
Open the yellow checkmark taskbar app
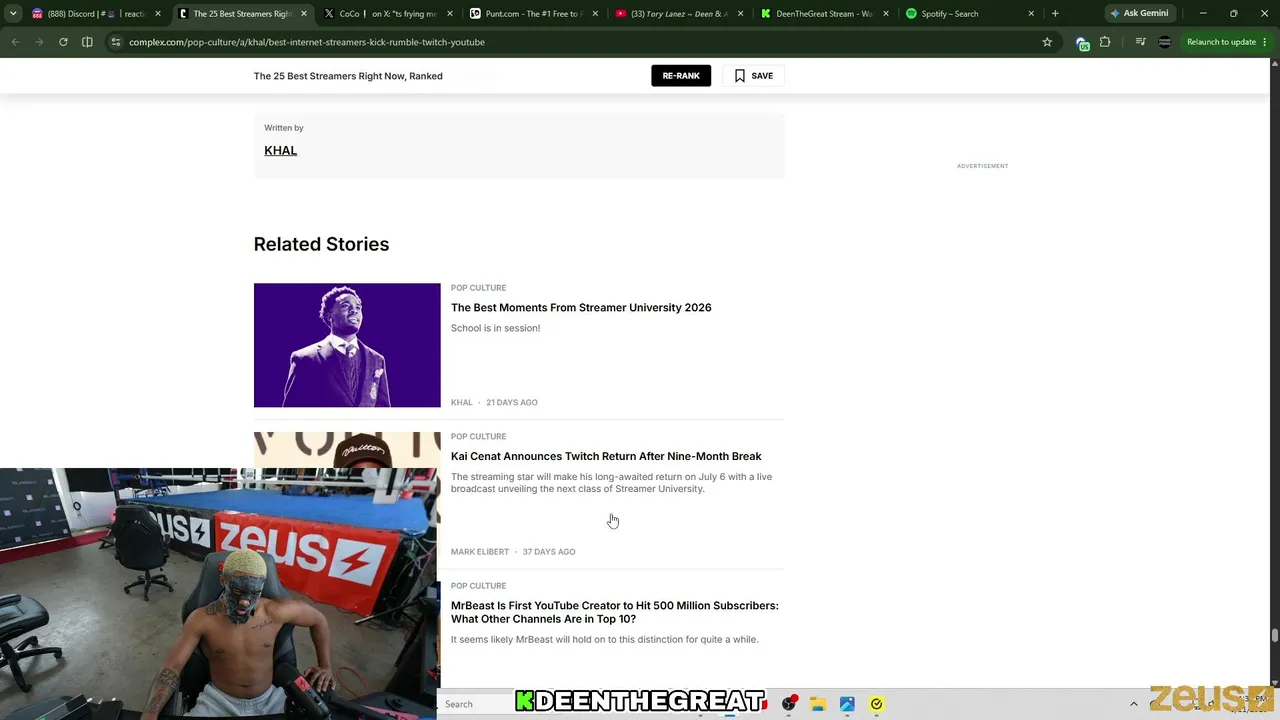(x=876, y=704)
